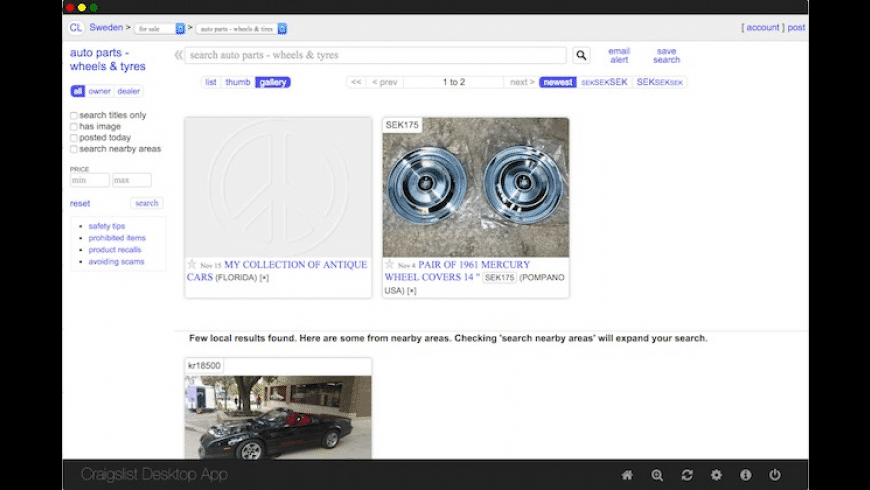The width and height of the screenshot is (870, 490).
Task: Open safety tips link
Action: 107,226
